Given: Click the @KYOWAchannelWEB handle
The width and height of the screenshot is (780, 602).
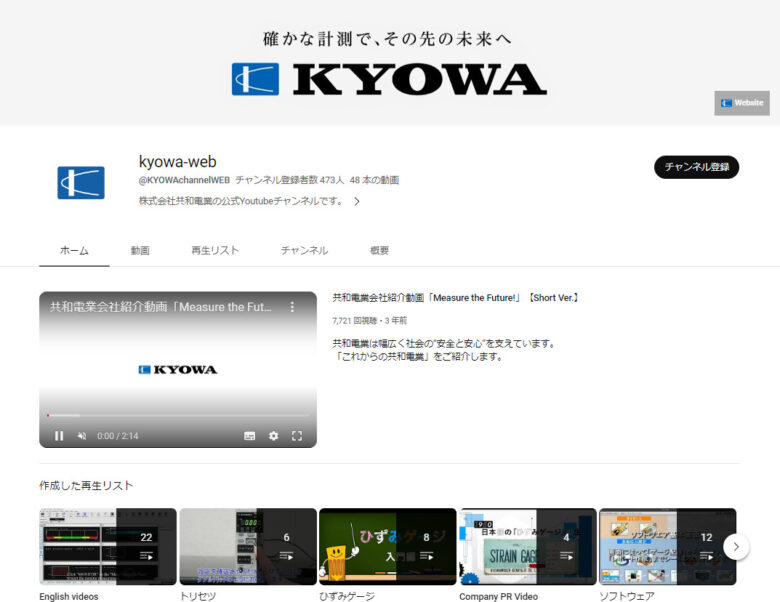Looking at the screenshot, I should click(184, 180).
